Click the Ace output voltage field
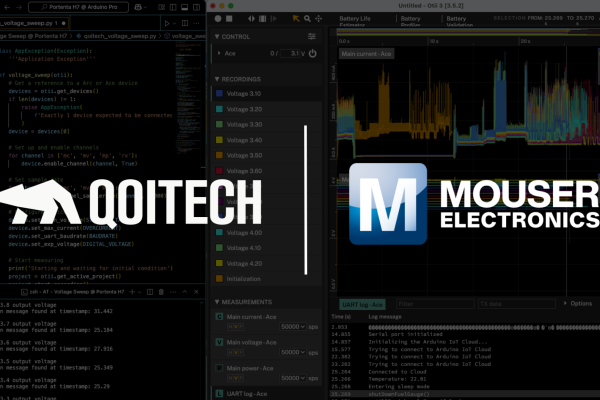This screenshot has height=400, width=600. pyautogui.click(x=290, y=54)
